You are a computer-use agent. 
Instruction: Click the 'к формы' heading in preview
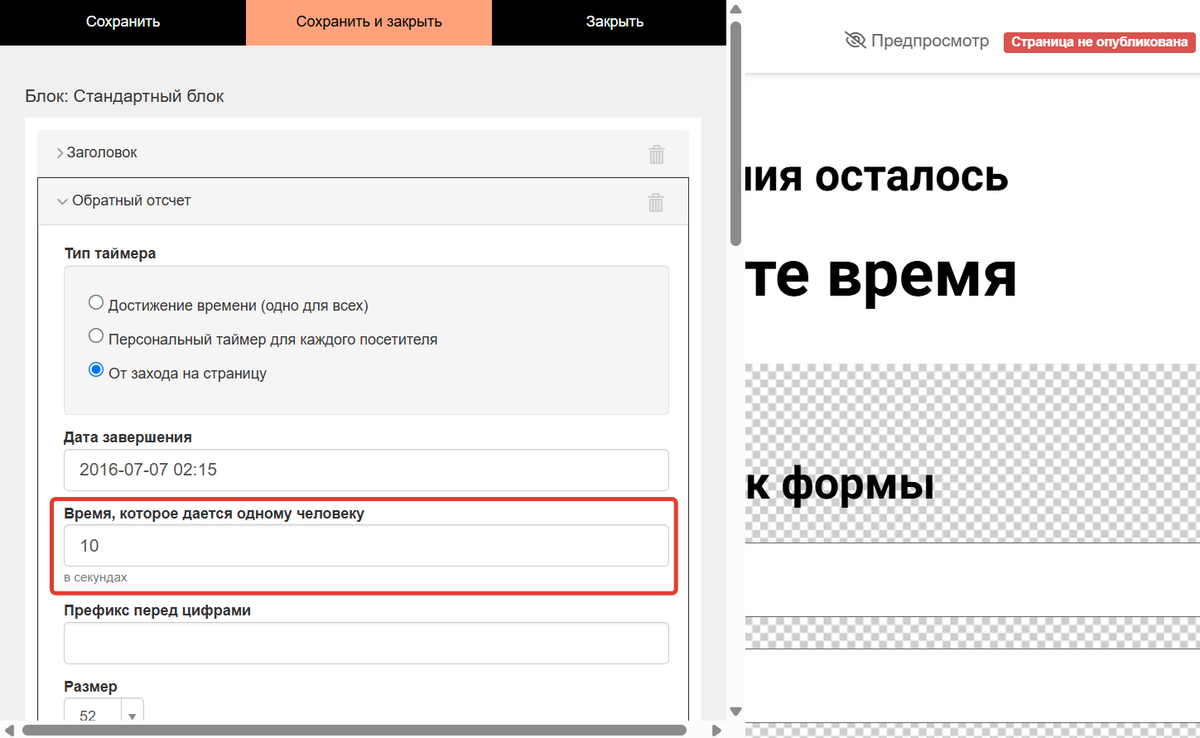(840, 485)
